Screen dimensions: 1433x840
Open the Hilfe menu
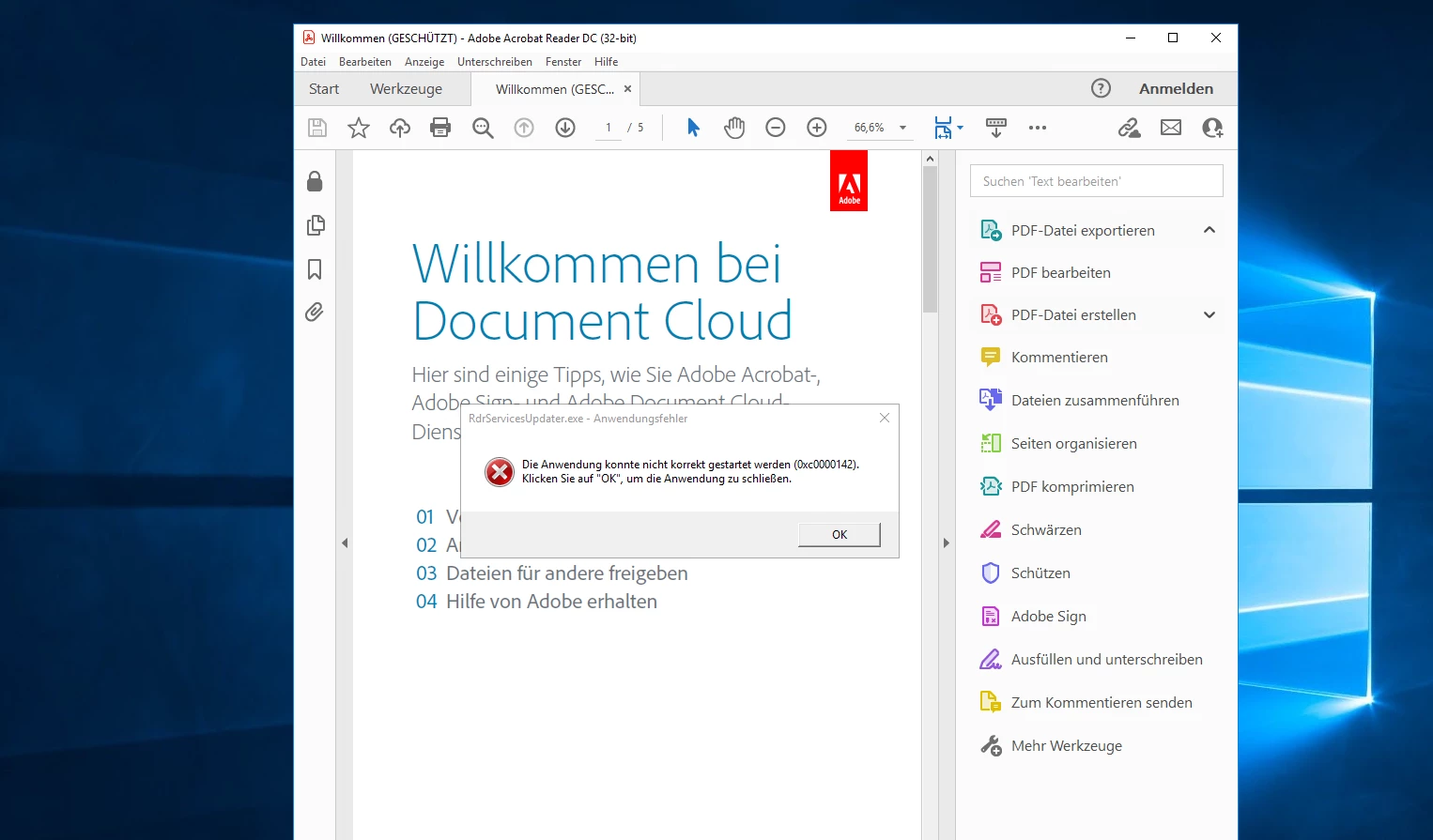pos(606,62)
